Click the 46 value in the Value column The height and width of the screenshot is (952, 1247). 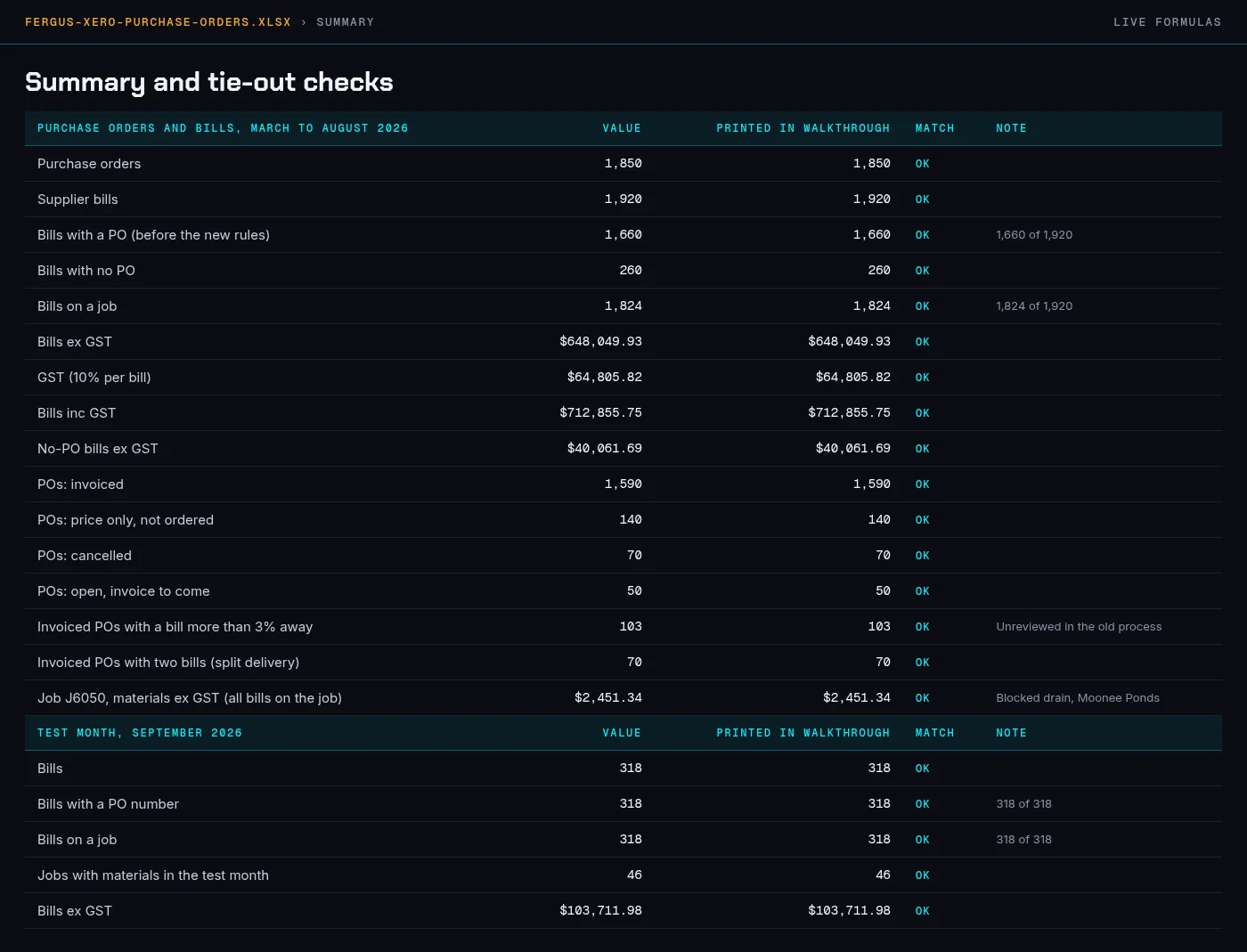[634, 875]
